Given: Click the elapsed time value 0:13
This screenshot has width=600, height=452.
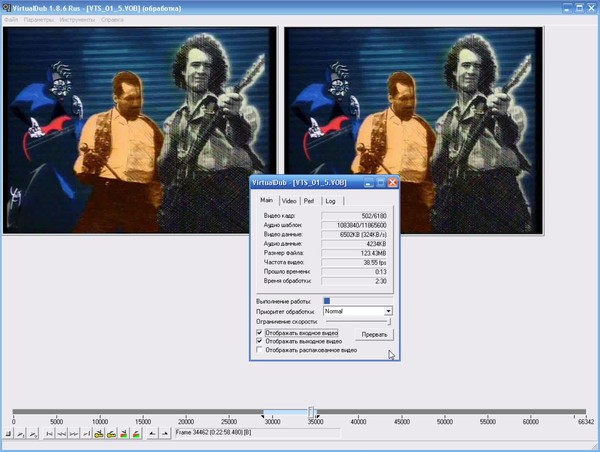Looking at the screenshot, I should point(354,272).
